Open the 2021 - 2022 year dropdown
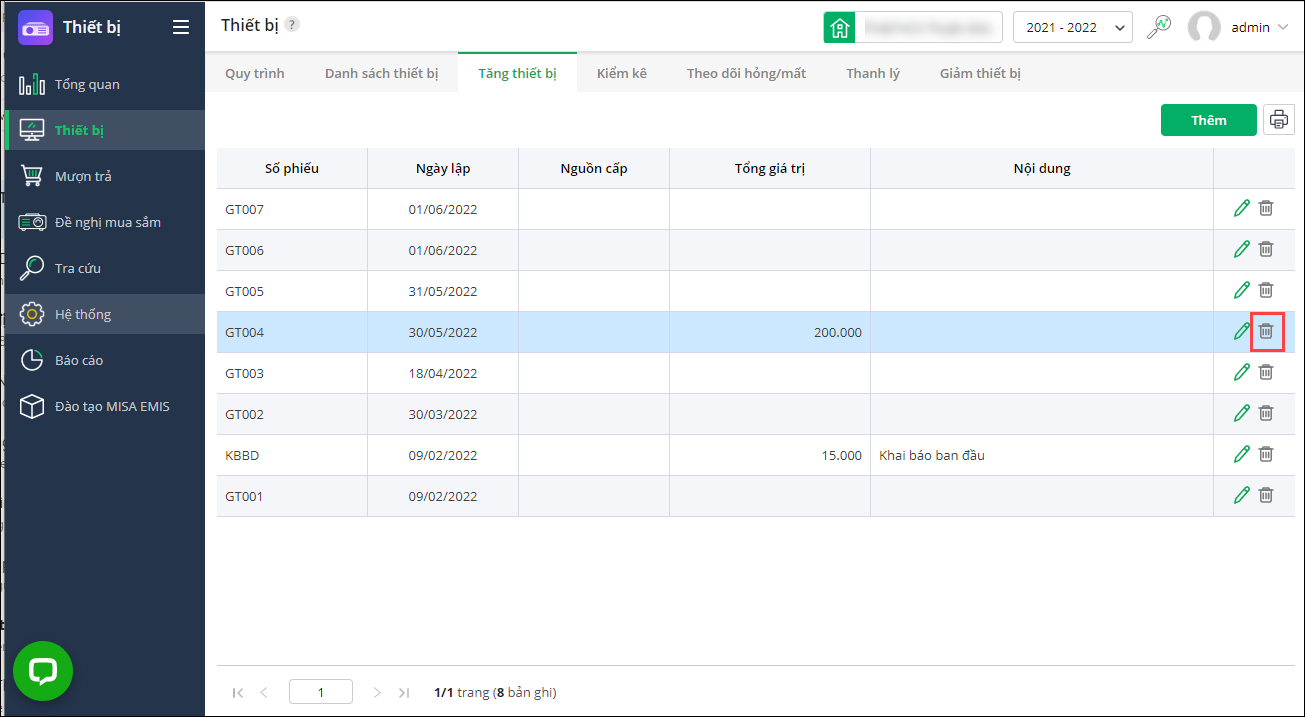This screenshot has width=1305, height=717. pyautogui.click(x=1072, y=27)
